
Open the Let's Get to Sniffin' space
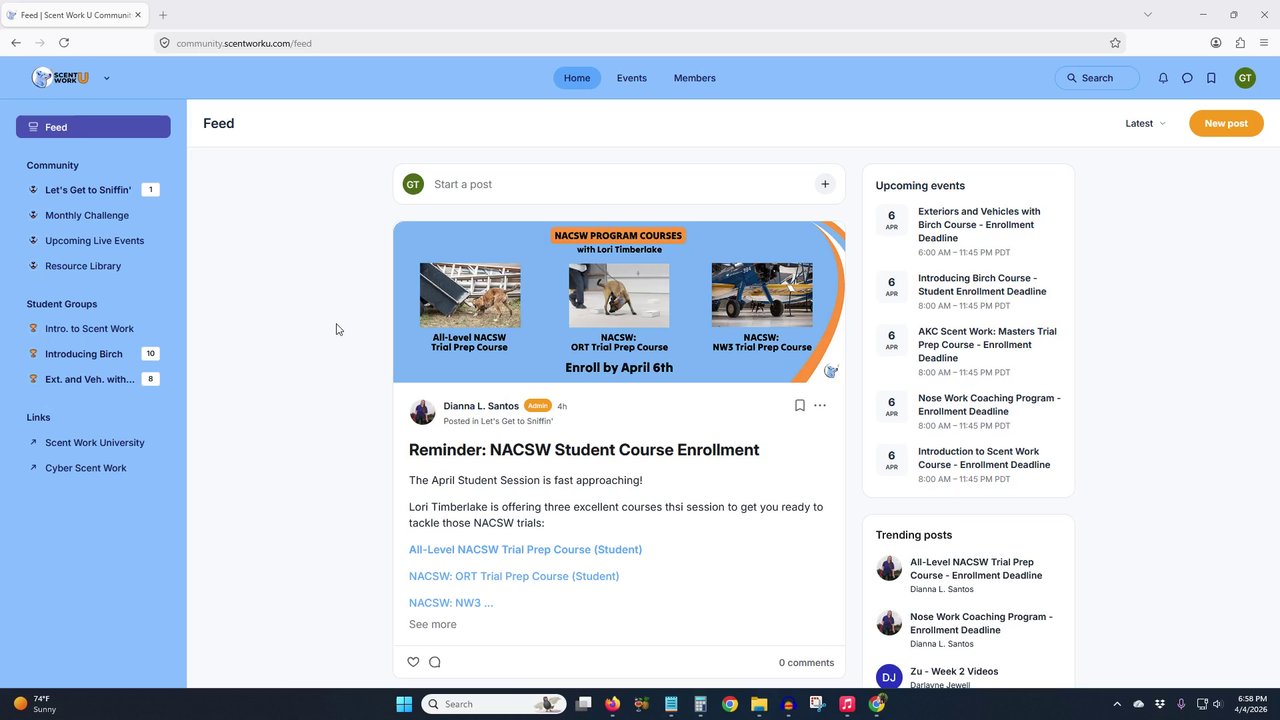point(93,190)
